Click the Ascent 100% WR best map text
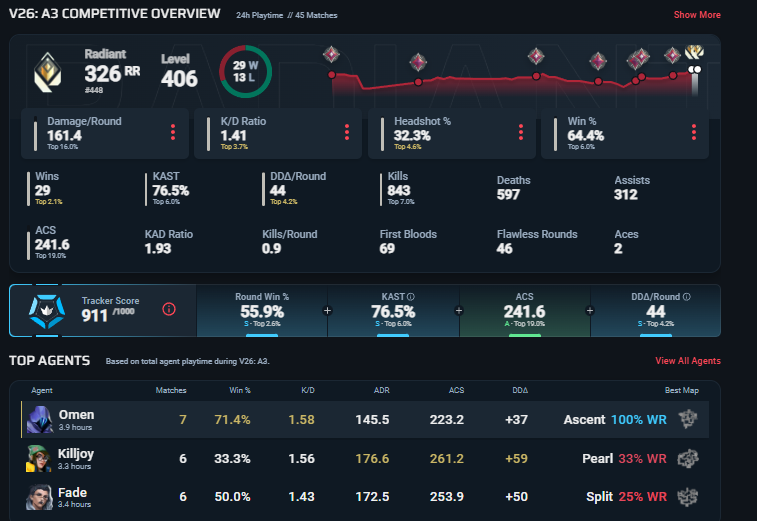This screenshot has width=757, height=521. click(x=615, y=420)
